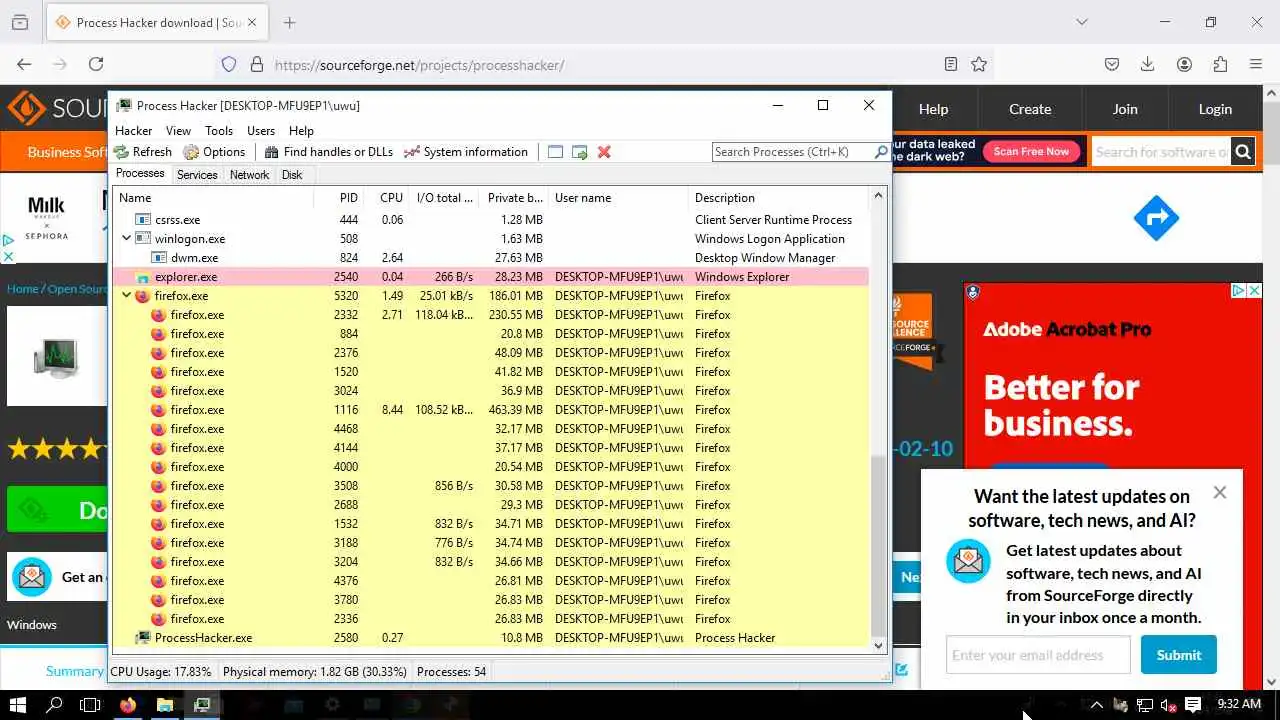Image resolution: width=1280 pixels, height=720 pixels.
Task: Select the ProcessHacker.exe row
Action: [491, 638]
